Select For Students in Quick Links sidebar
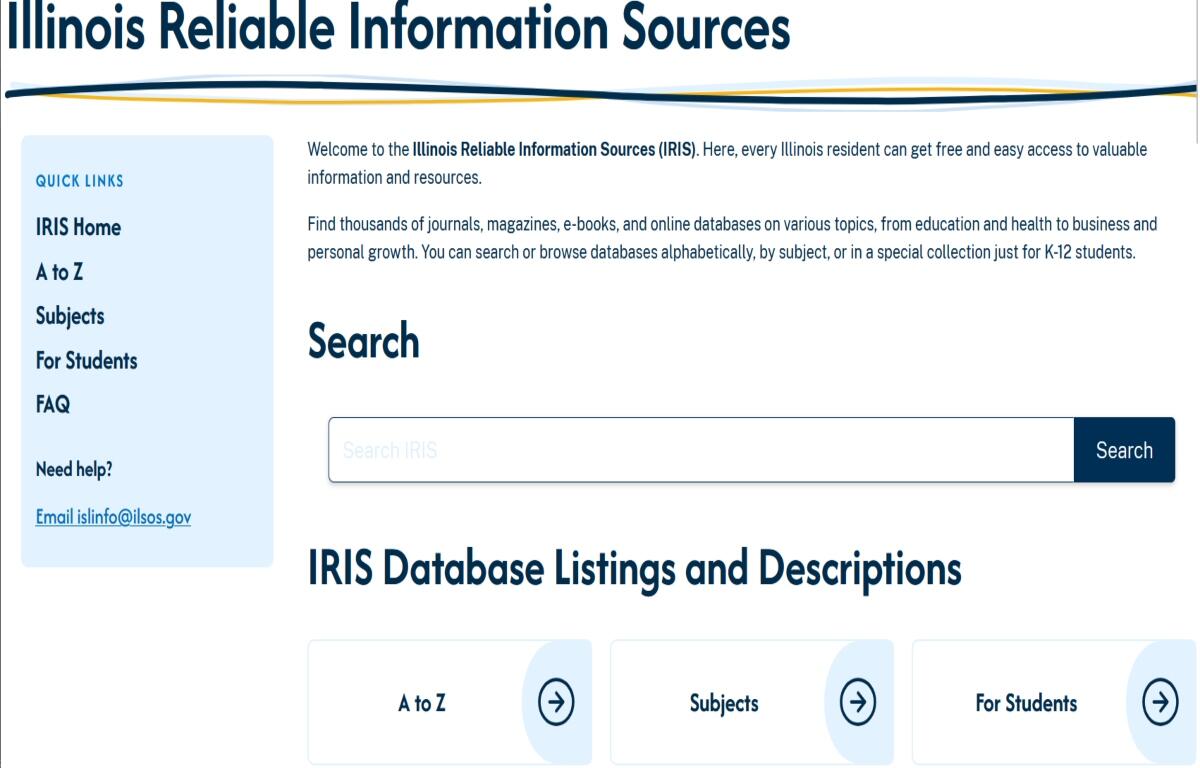Image resolution: width=1200 pixels, height=768 pixels. click(86, 360)
